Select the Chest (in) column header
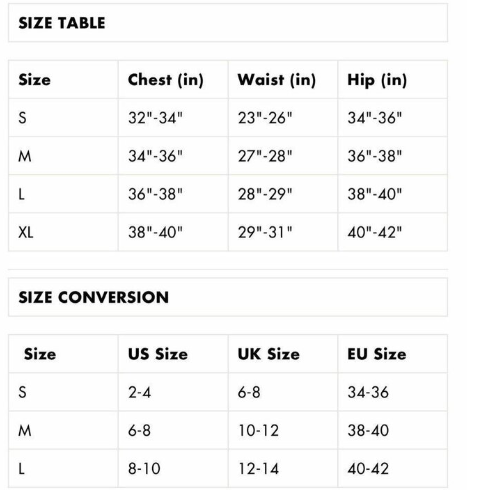Viewport: 491px width, 493px height. (x=166, y=80)
